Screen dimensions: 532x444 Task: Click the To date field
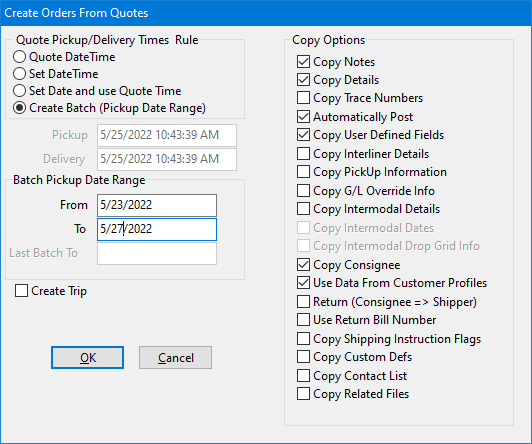pos(157,229)
